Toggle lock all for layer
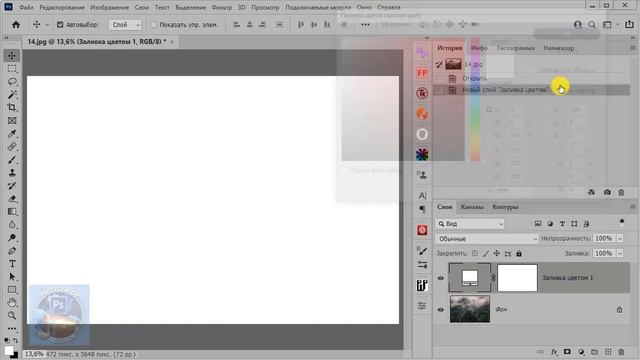This screenshot has width=640, height=360. (x=519, y=253)
